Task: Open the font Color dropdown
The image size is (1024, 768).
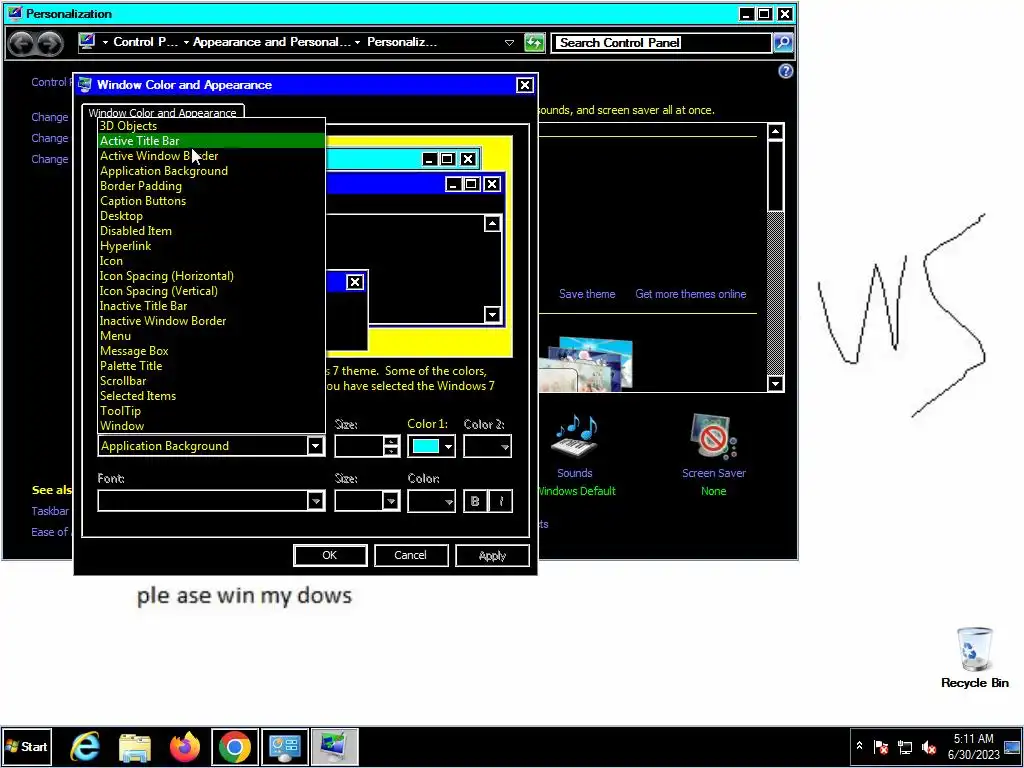Action: [431, 501]
